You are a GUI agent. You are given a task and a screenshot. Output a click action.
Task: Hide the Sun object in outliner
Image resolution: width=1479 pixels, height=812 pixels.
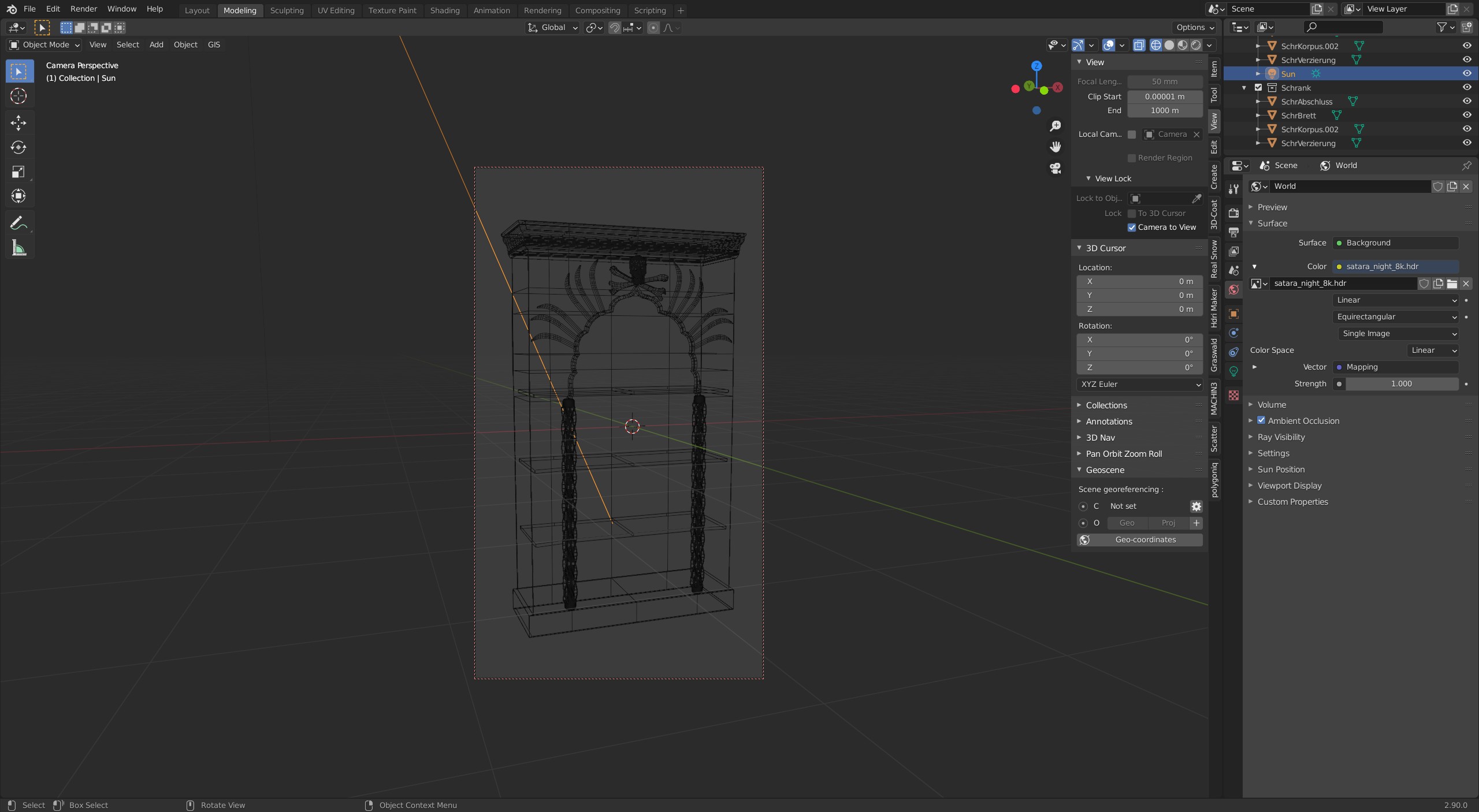pyautogui.click(x=1466, y=73)
